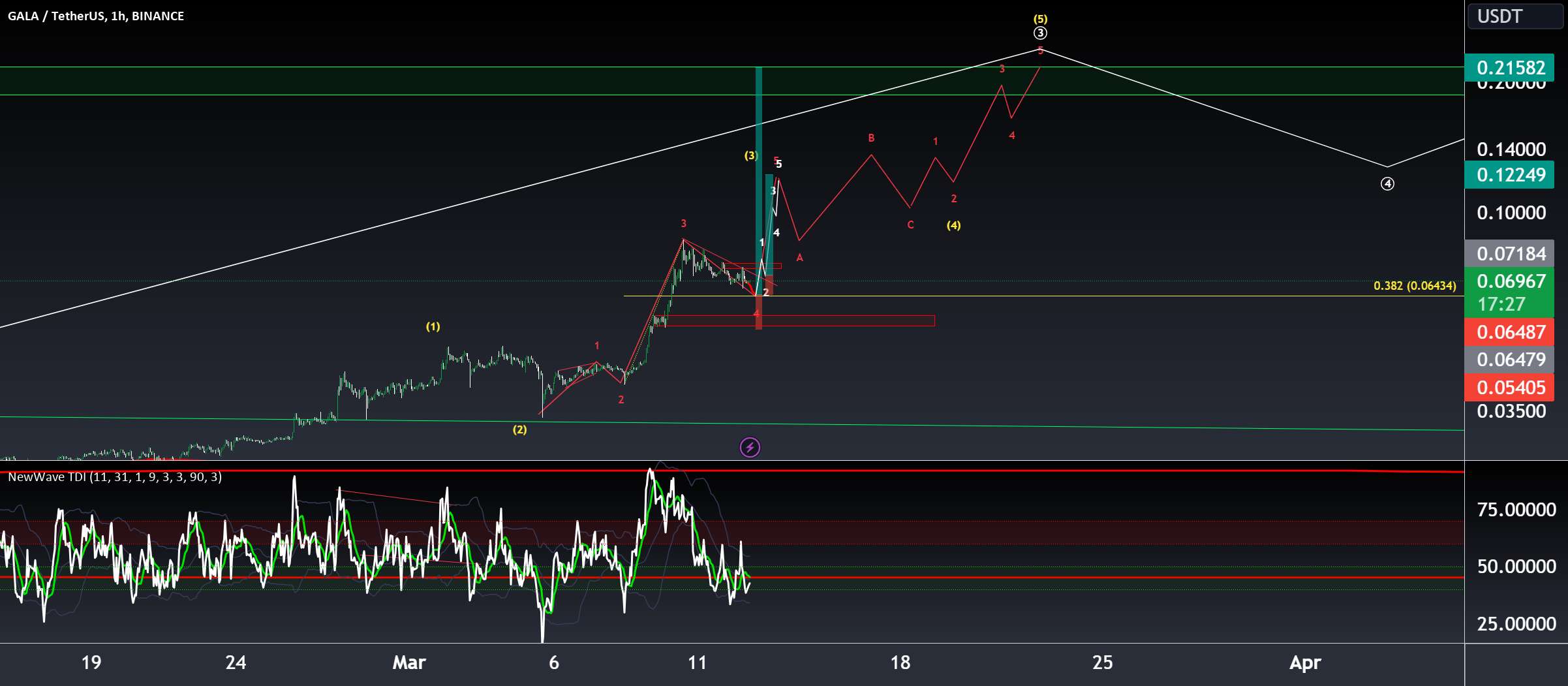
Task: Click the 75.00000 indicator scale value
Action: coord(1516,510)
